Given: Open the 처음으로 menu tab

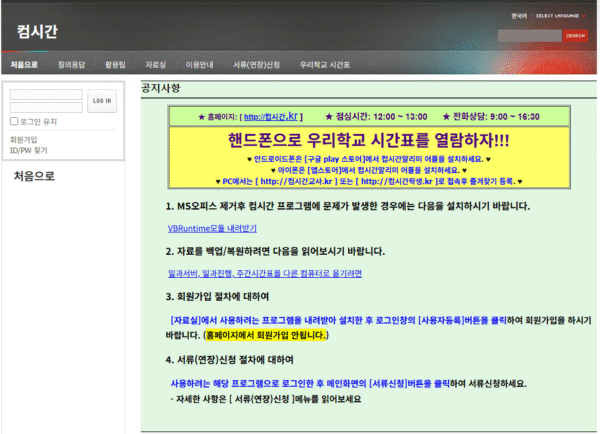Looking at the screenshot, I should [24, 65].
